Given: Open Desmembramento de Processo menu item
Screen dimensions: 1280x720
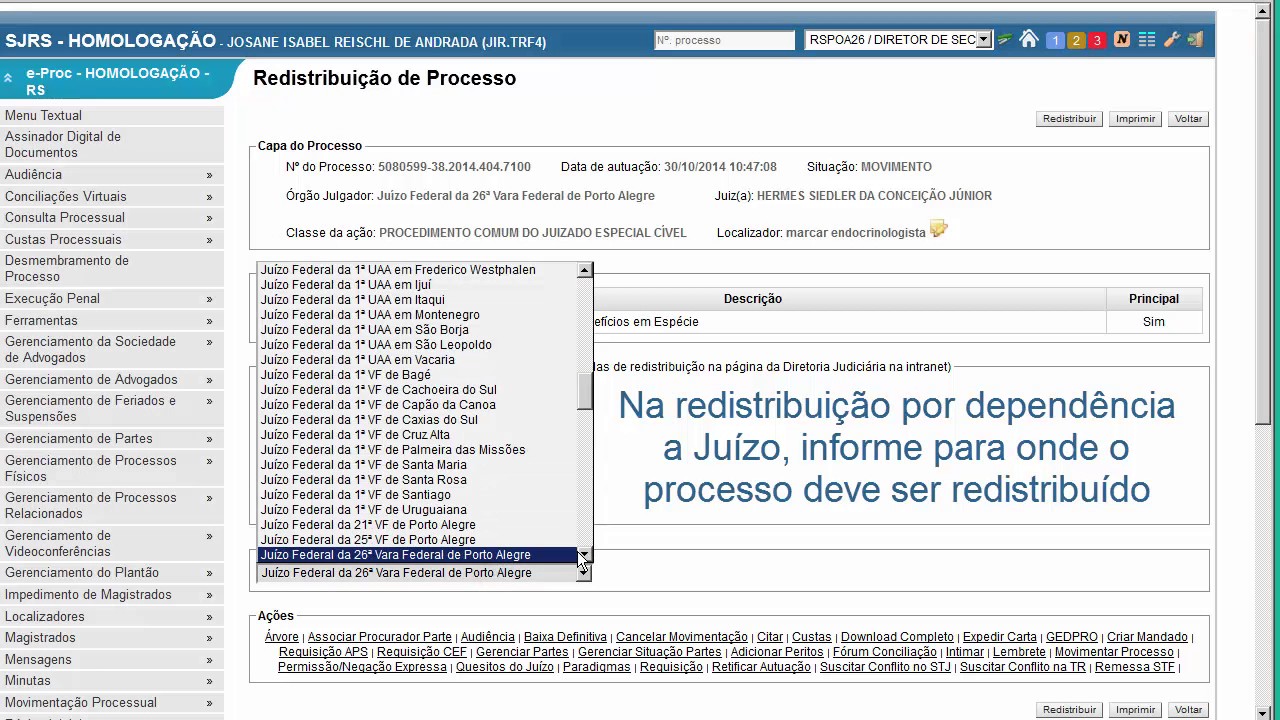Looking at the screenshot, I should [x=112, y=268].
